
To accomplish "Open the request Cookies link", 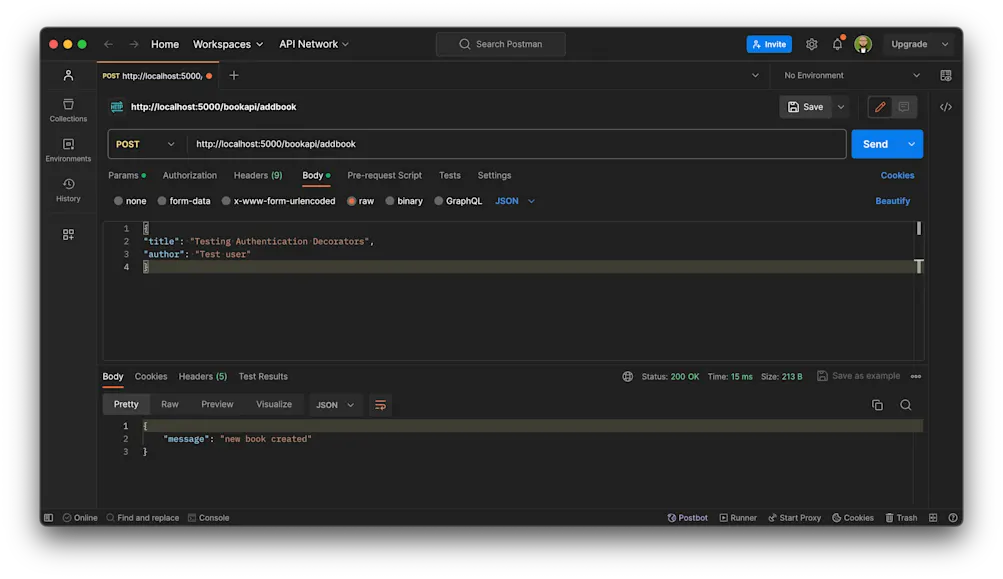I will pyautogui.click(x=897, y=175).
